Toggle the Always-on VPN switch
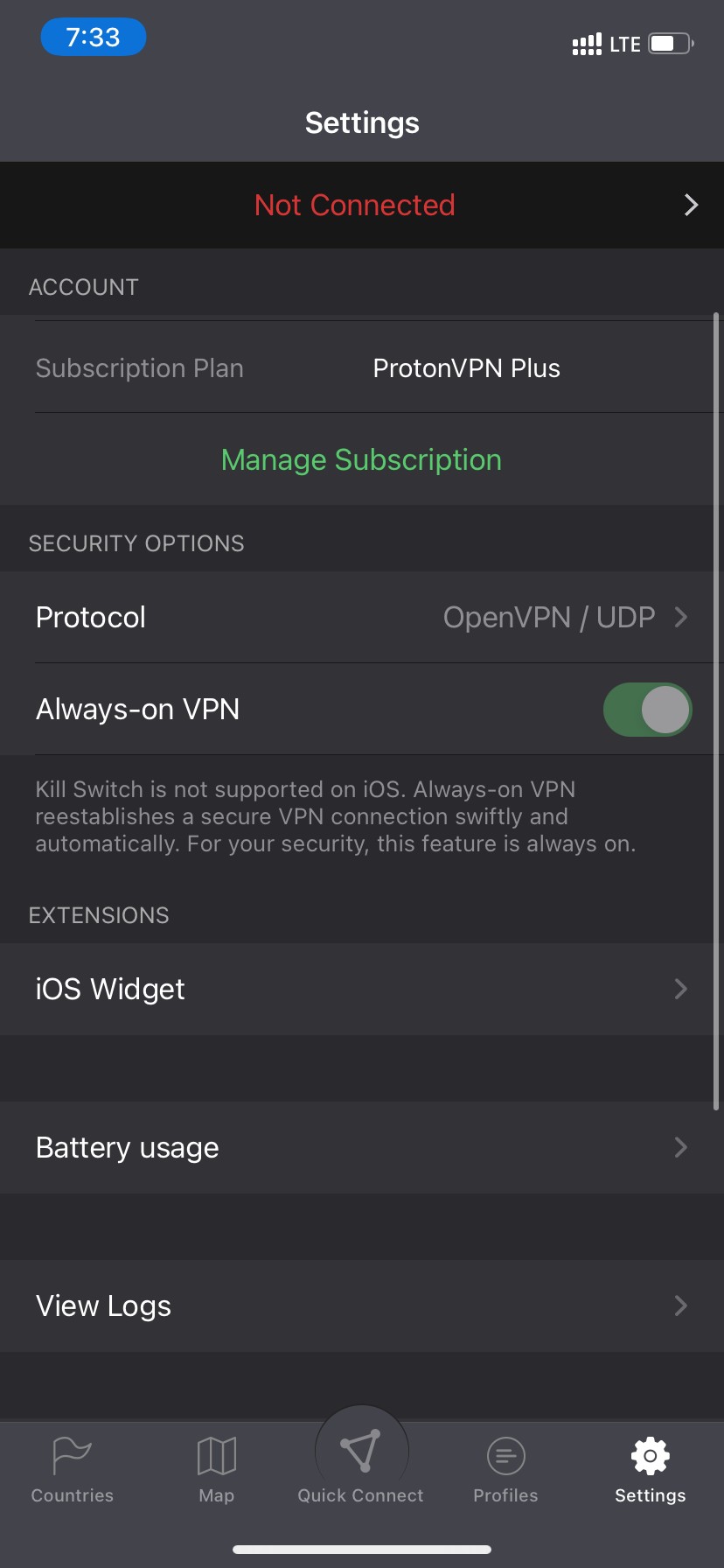 tap(648, 710)
